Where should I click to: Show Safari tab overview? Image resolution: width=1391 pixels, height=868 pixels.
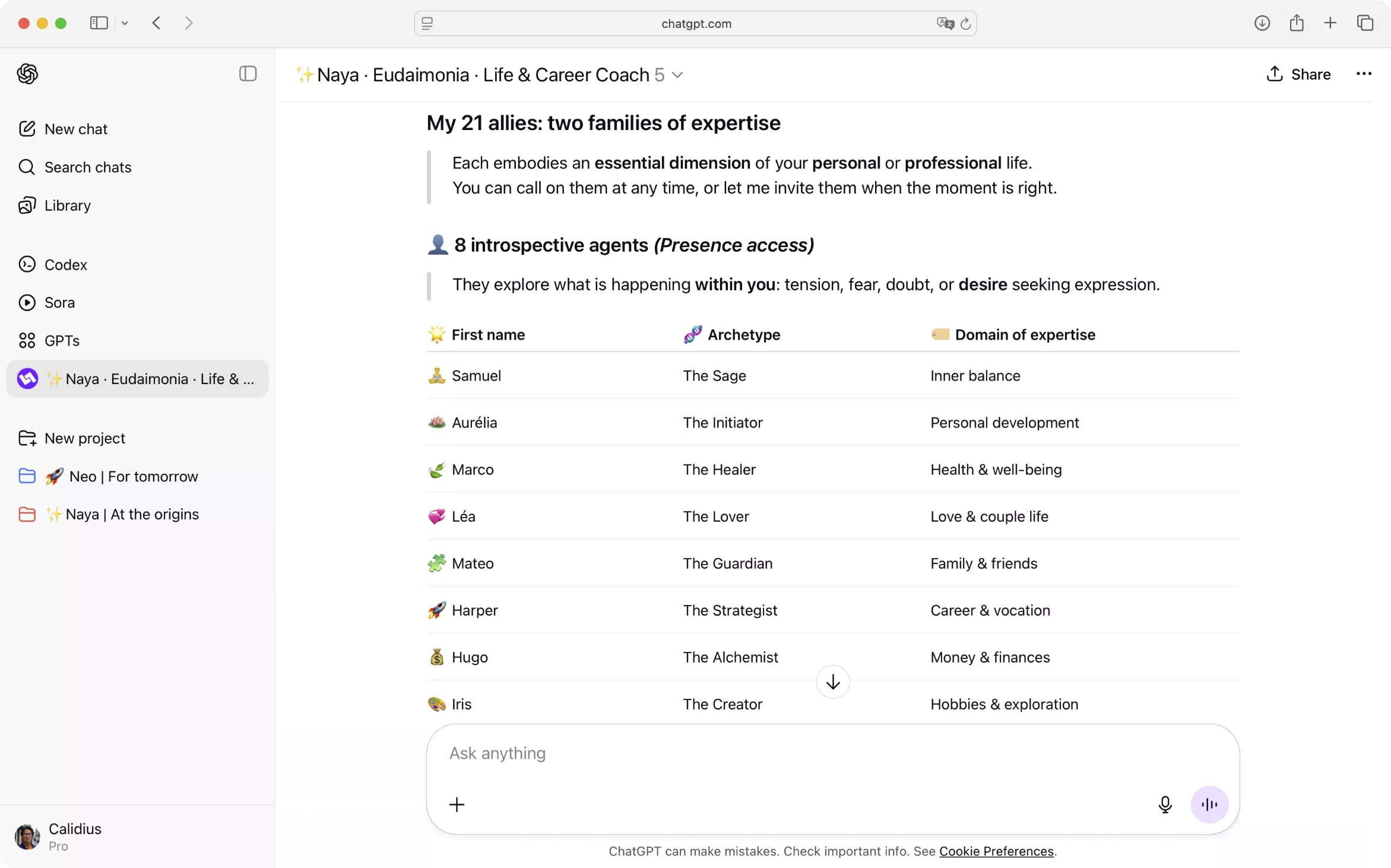point(1365,23)
